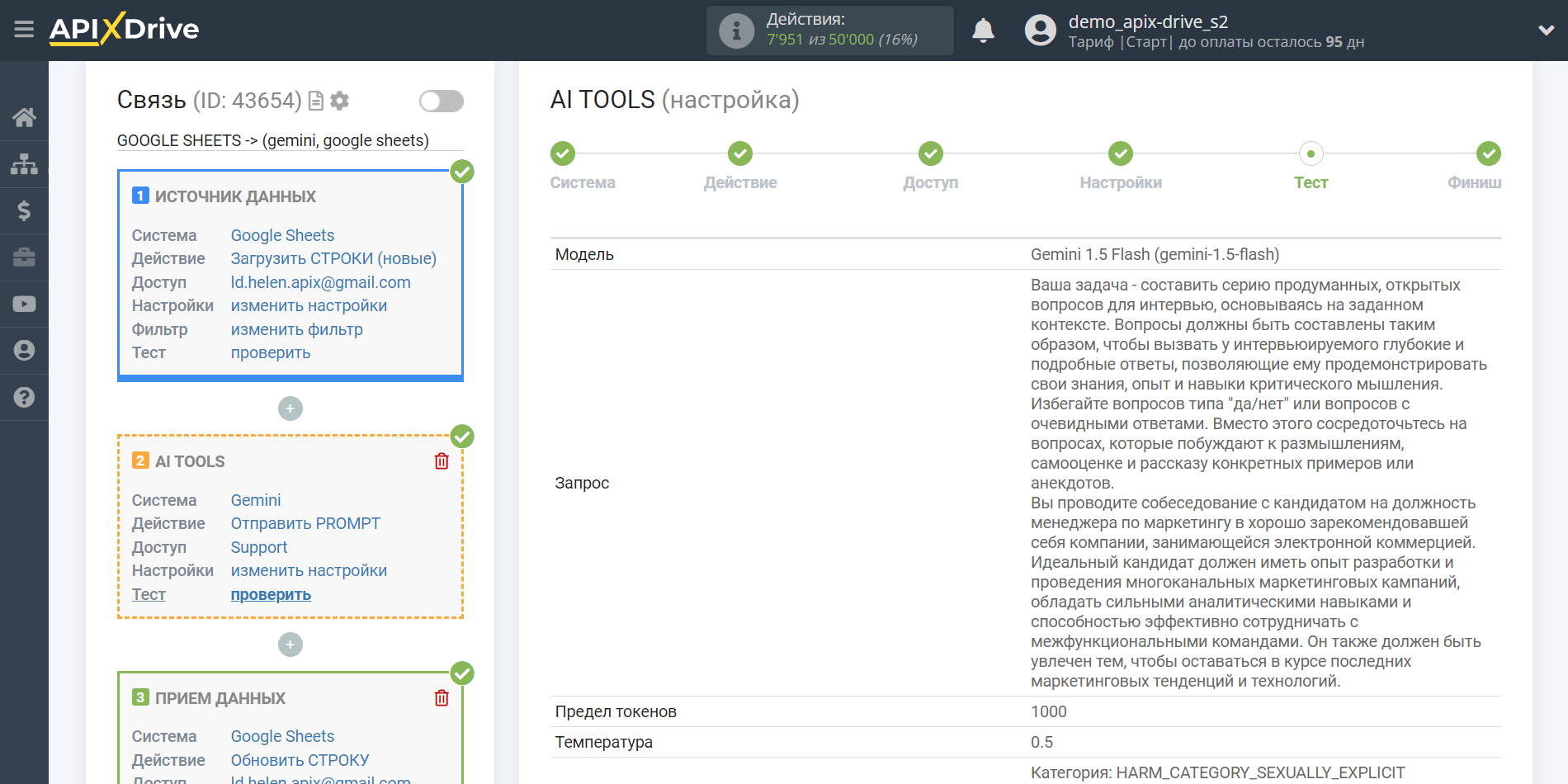Viewport: 1568px width, 784px height.
Task: Click the user avatar icon
Action: point(1040,31)
